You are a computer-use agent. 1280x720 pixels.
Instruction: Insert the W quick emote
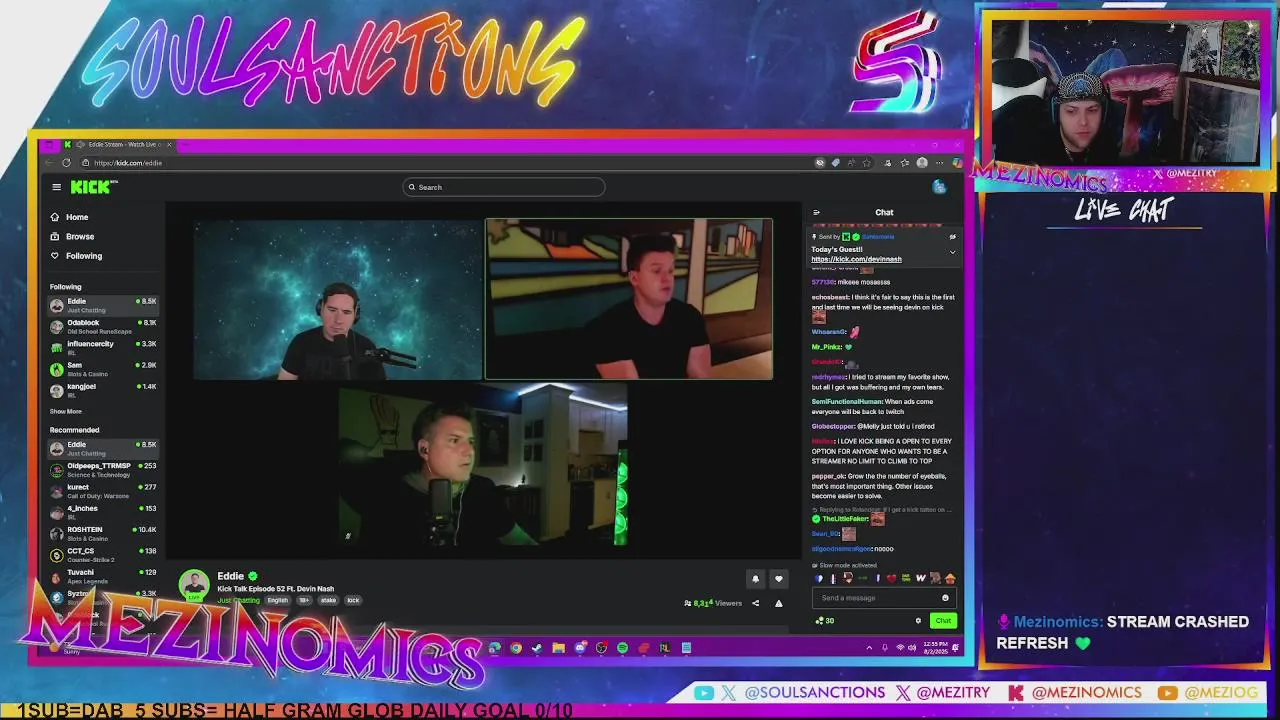[920, 578]
